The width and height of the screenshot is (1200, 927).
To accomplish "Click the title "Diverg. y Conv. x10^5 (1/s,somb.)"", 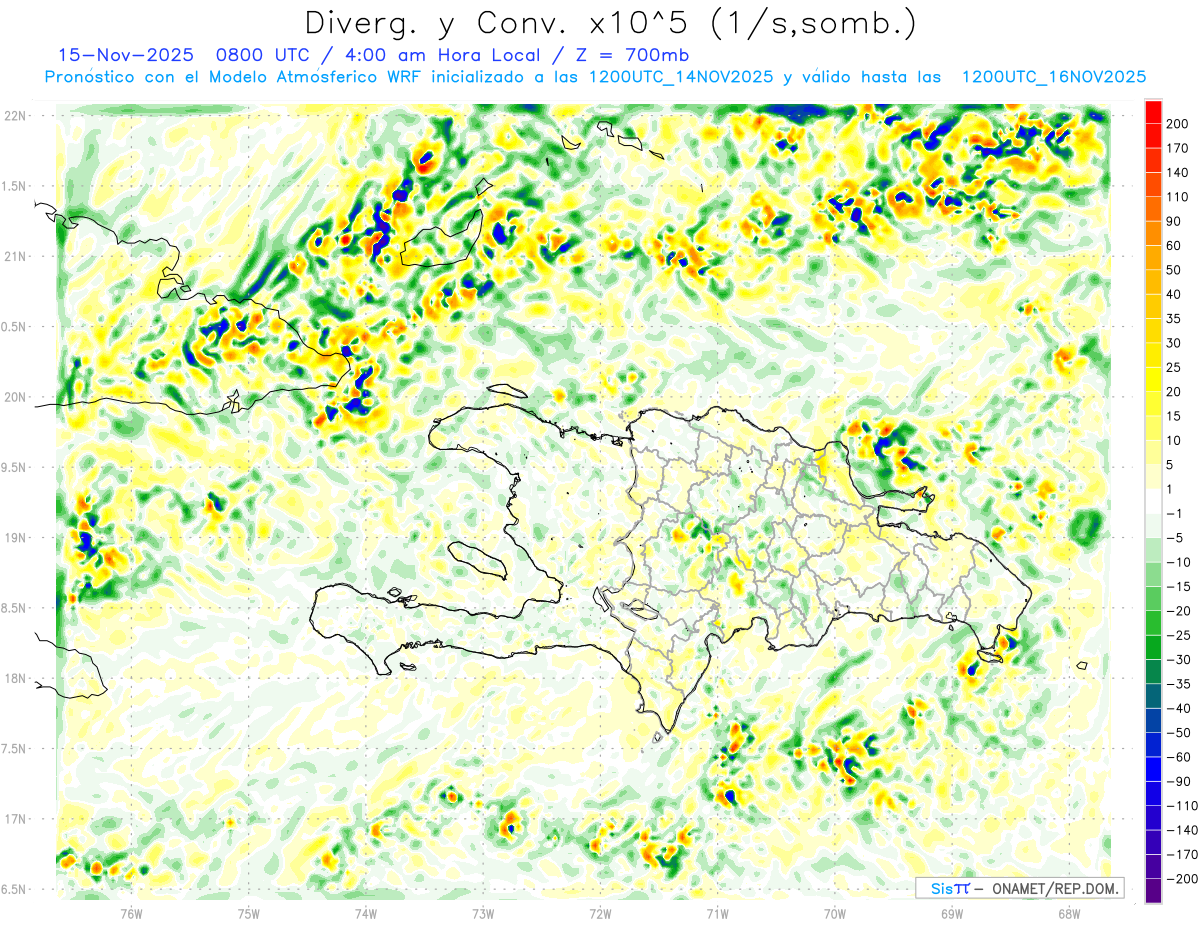I will click(609, 24).
